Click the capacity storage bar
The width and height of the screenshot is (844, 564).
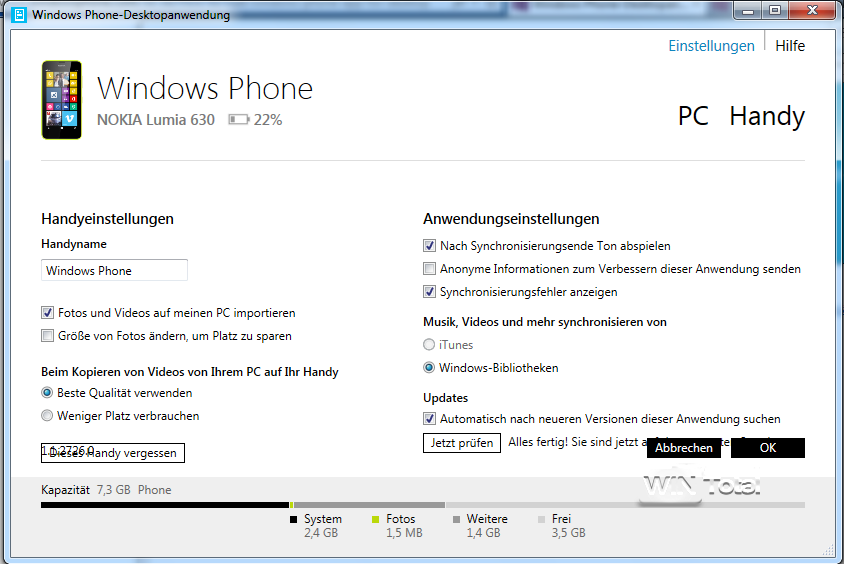(423, 505)
